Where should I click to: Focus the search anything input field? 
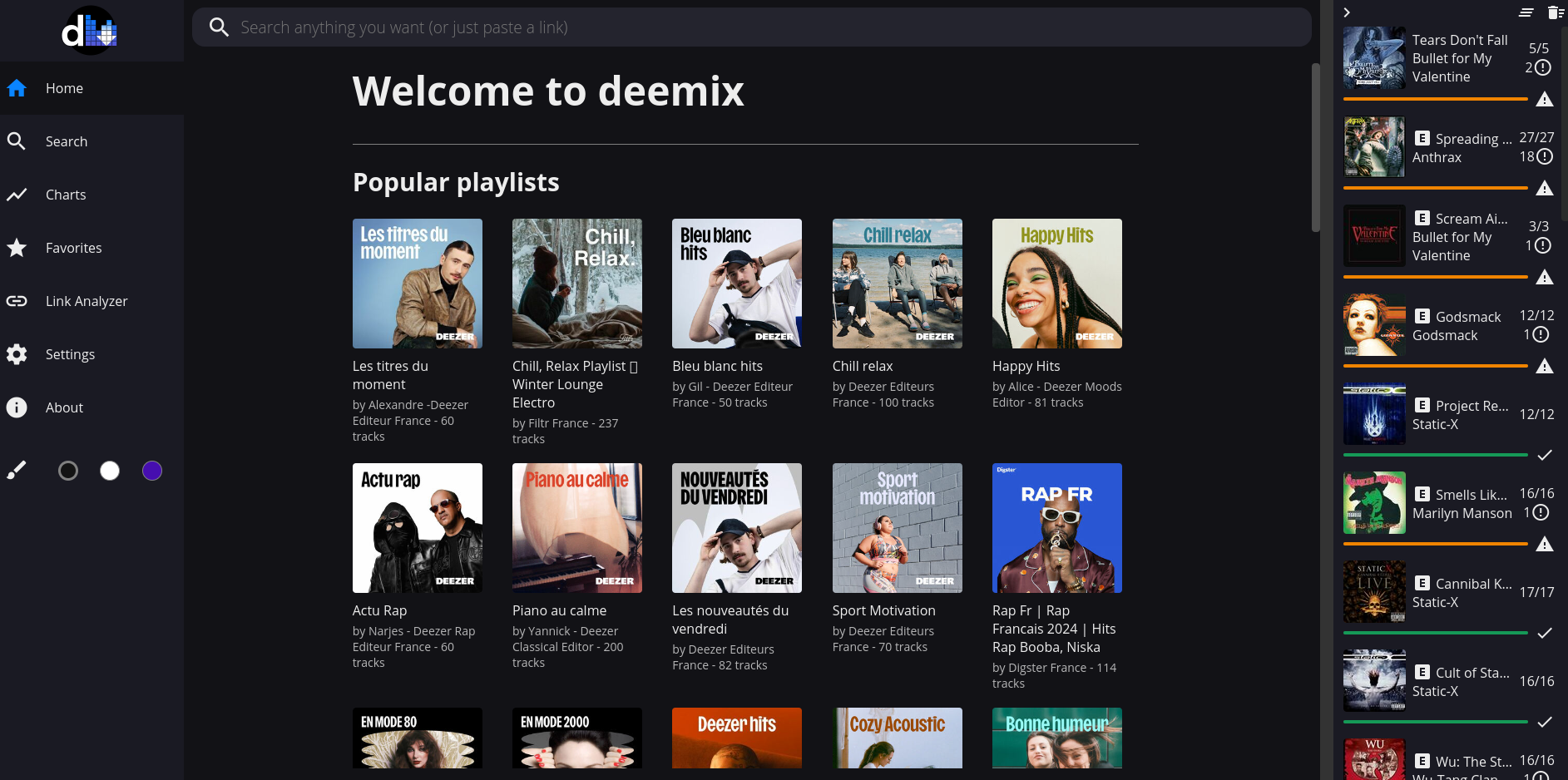(x=749, y=27)
